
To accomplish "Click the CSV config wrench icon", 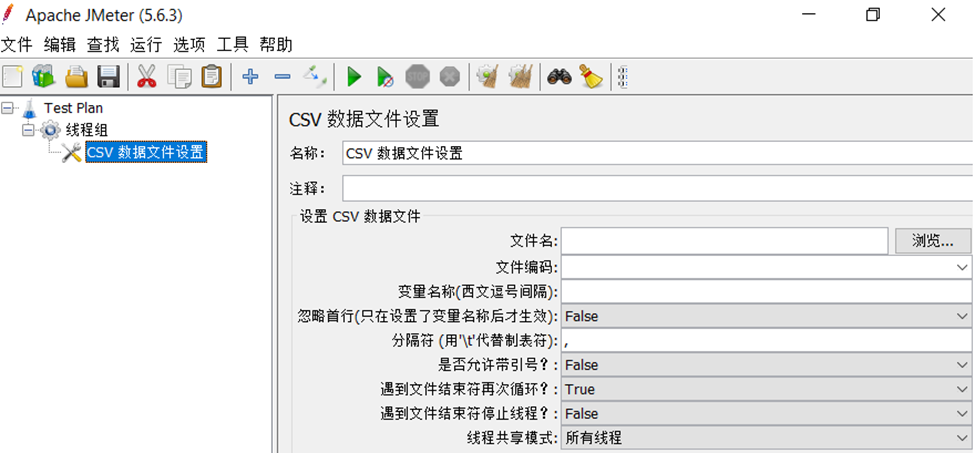I will (x=72, y=152).
